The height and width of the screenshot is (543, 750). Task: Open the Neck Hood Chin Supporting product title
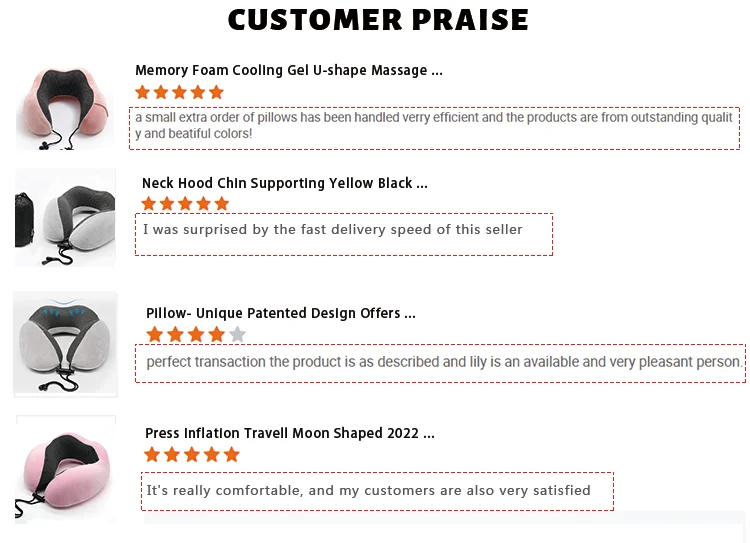click(x=284, y=183)
